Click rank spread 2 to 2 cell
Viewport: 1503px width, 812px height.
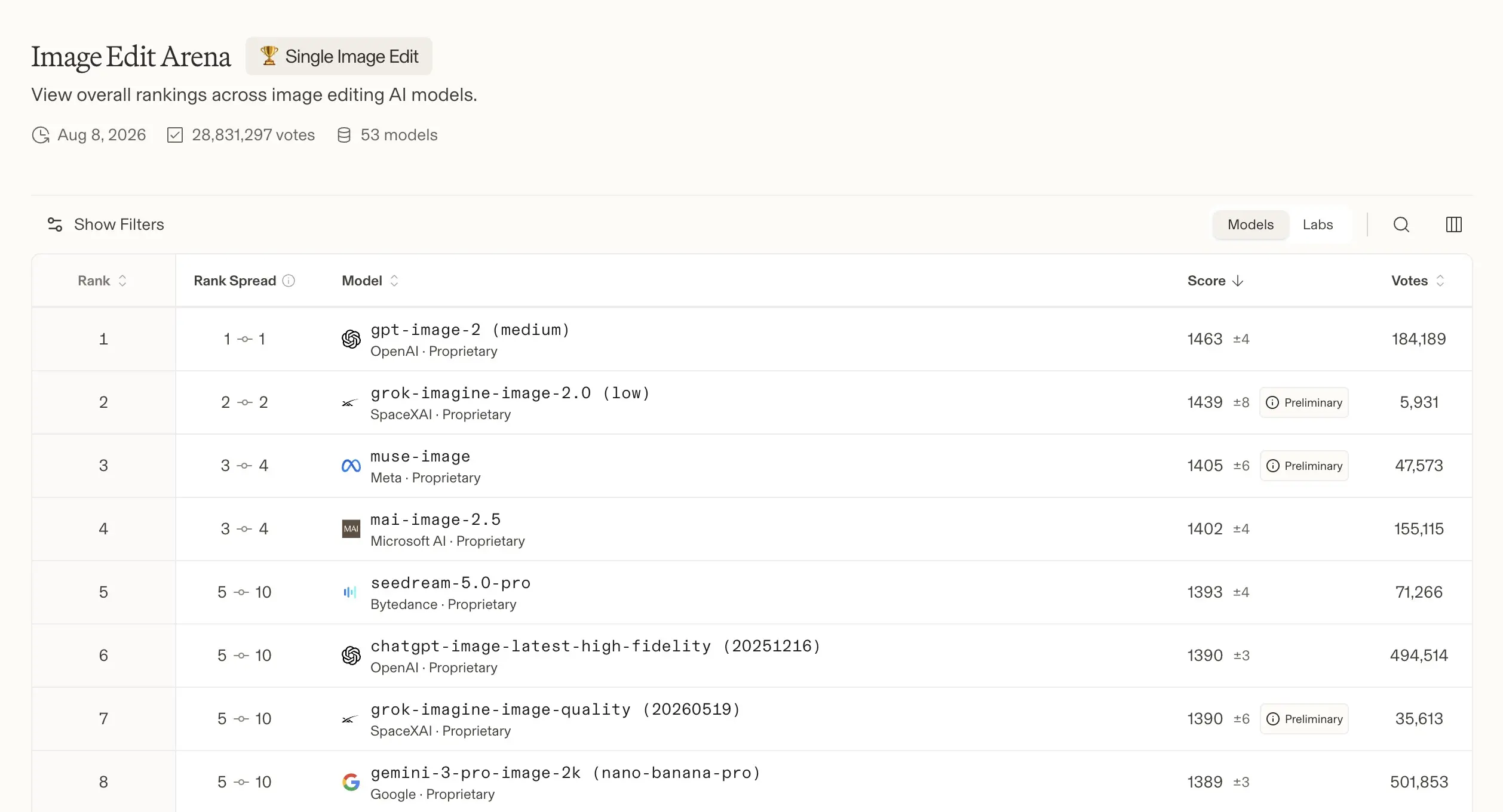[244, 402]
